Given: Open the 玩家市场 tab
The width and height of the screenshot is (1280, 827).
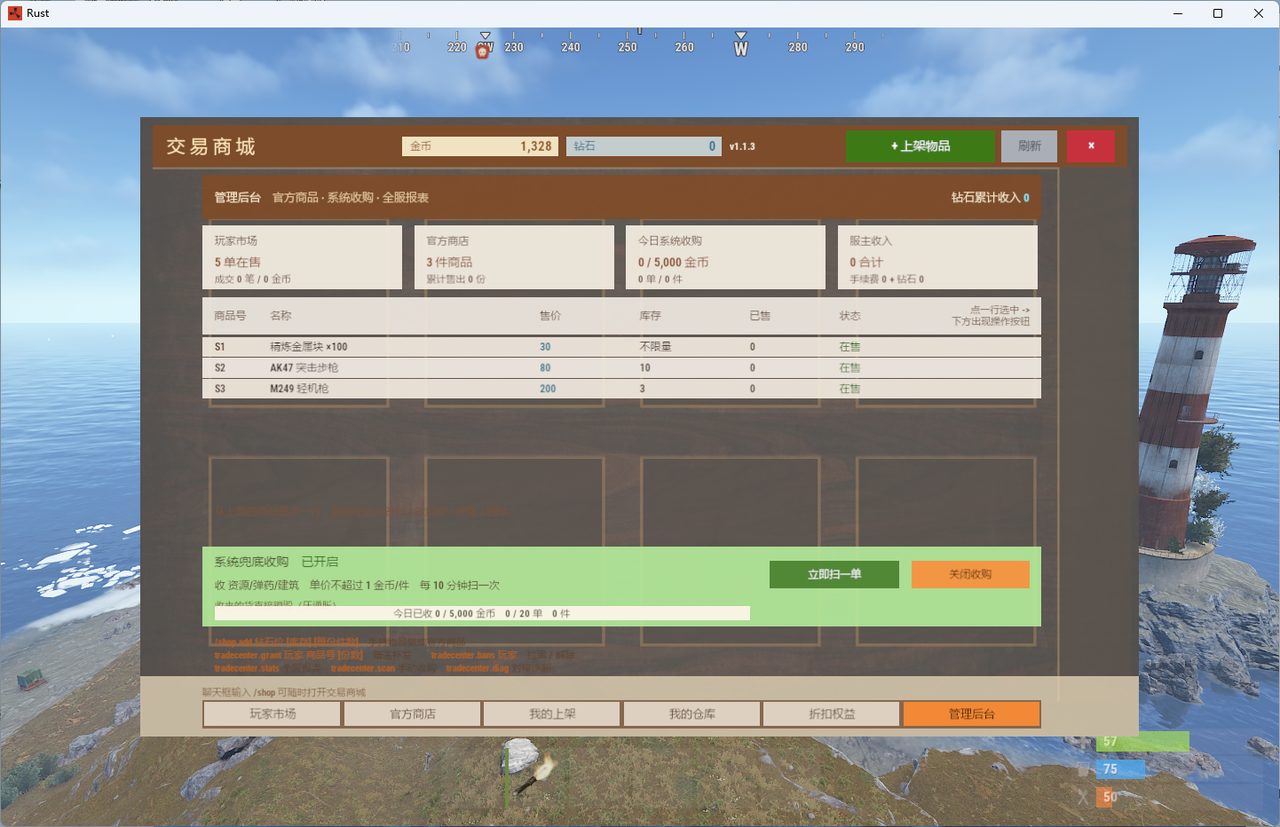Looking at the screenshot, I should tap(272, 714).
